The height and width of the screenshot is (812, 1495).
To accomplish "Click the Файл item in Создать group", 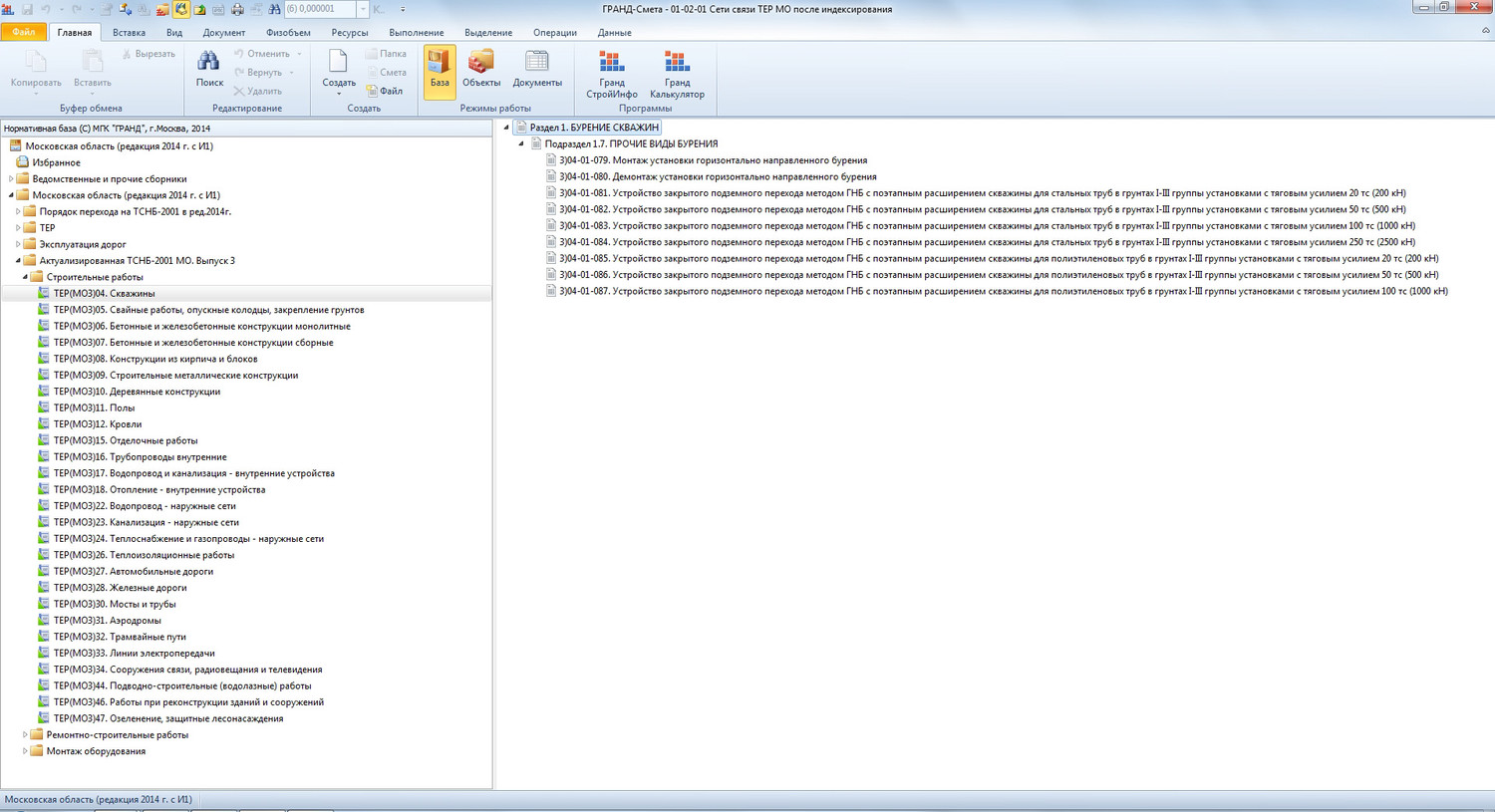I will point(385,91).
